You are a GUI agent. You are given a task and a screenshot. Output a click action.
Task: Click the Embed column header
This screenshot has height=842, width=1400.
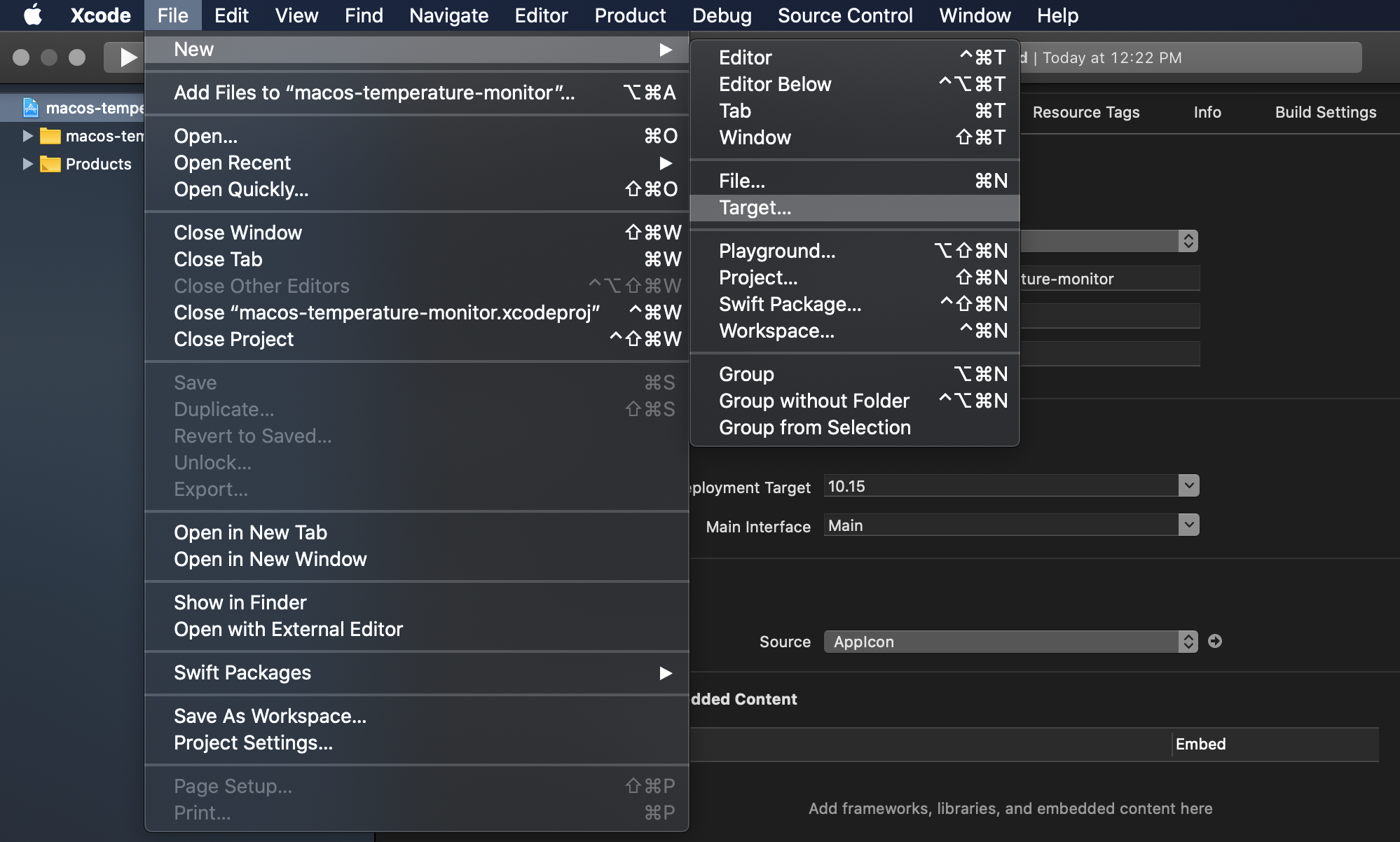[1200, 744]
